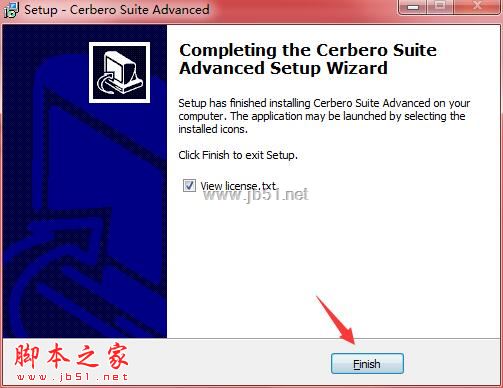Click the 'Setup has finished installing' paragraph
Viewport: 503px width, 388px height.
[324, 116]
